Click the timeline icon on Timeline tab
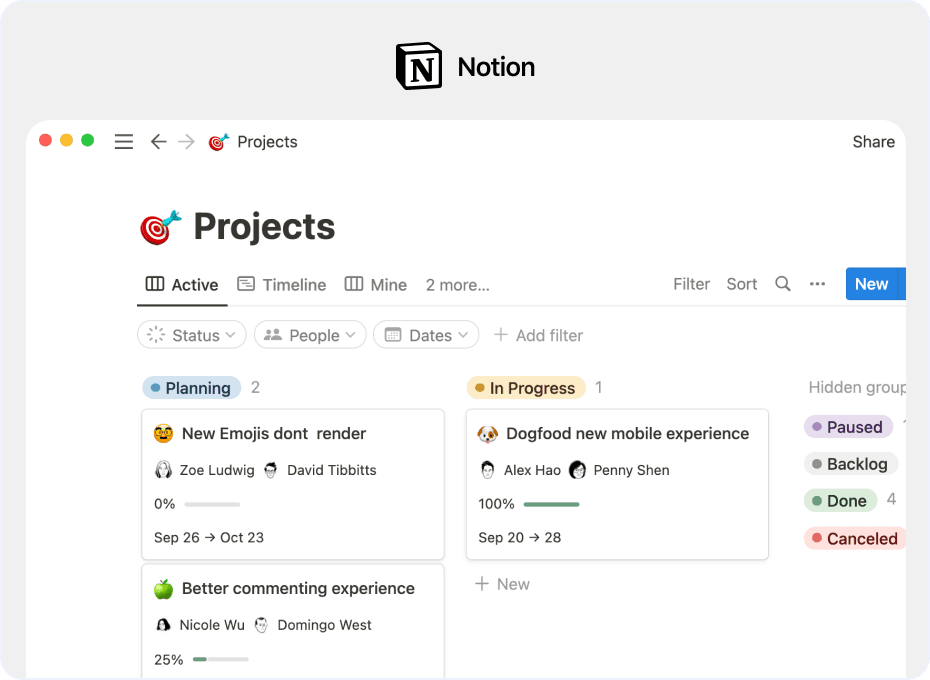The height and width of the screenshot is (680, 930). [246, 284]
